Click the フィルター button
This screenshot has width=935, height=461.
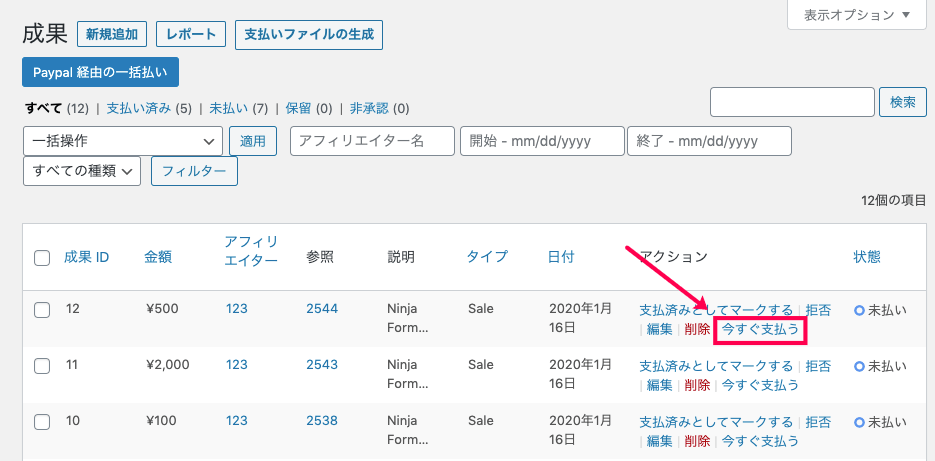pos(194,171)
